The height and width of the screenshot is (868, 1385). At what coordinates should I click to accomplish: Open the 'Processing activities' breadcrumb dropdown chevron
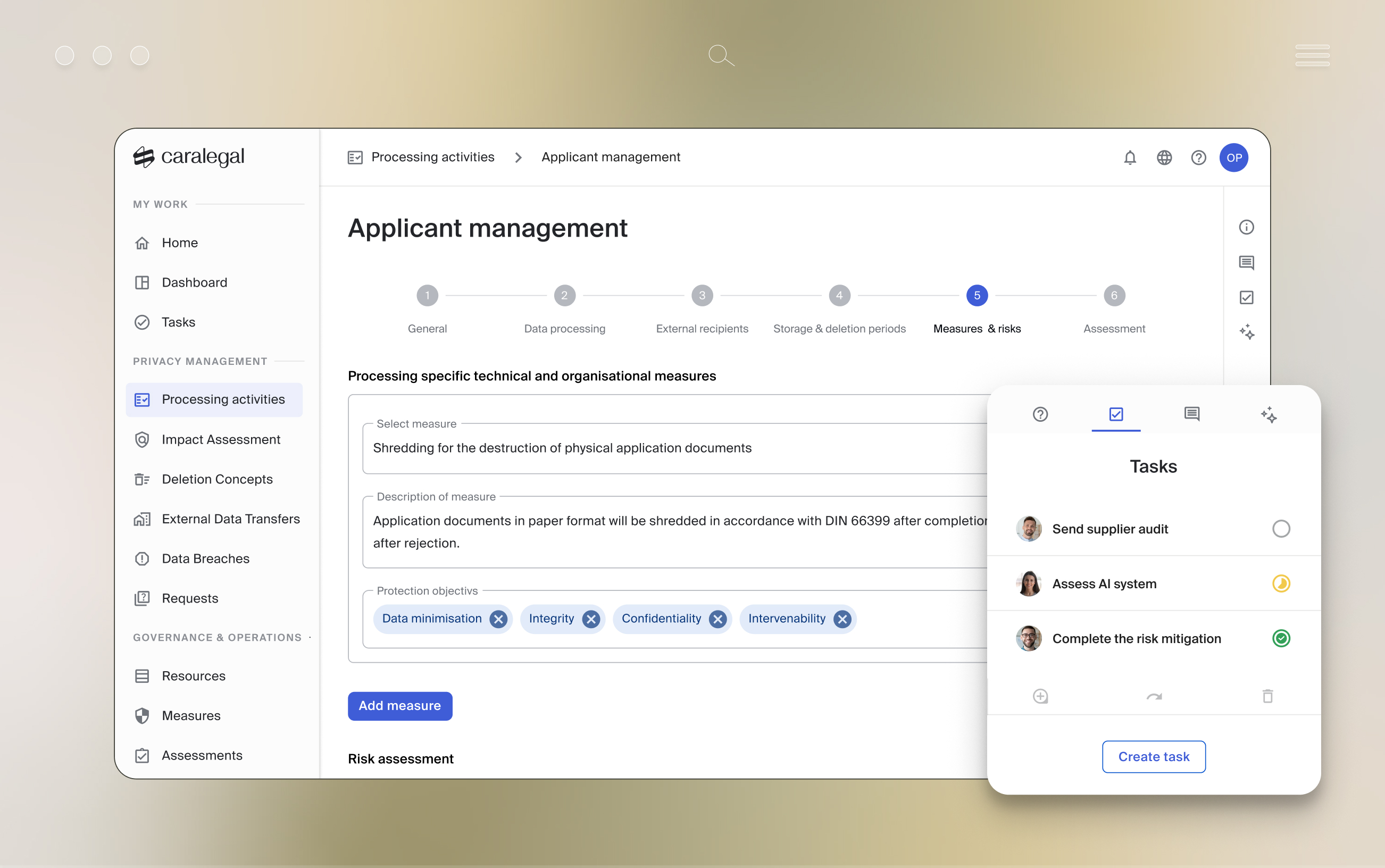(x=518, y=157)
